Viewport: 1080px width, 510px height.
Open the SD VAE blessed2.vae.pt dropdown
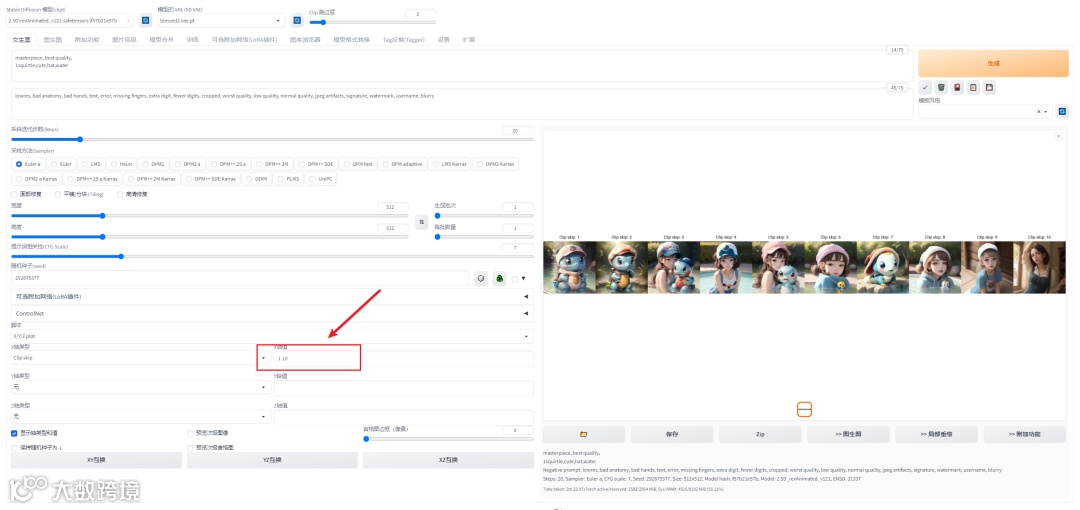tap(220, 21)
